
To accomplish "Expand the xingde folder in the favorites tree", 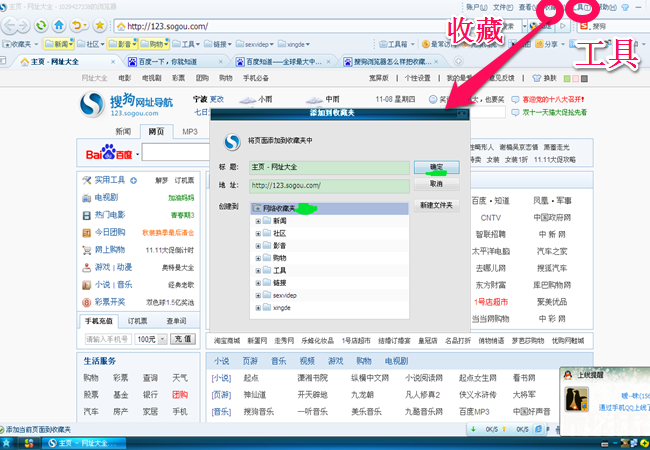I will coord(258,308).
